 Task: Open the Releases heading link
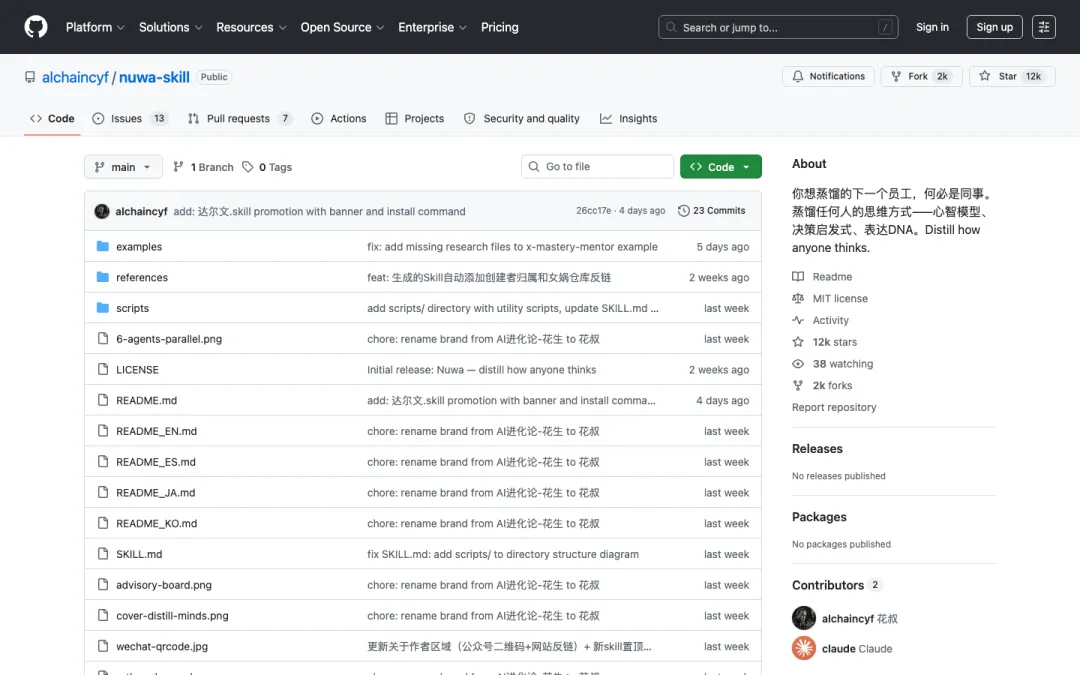point(817,448)
